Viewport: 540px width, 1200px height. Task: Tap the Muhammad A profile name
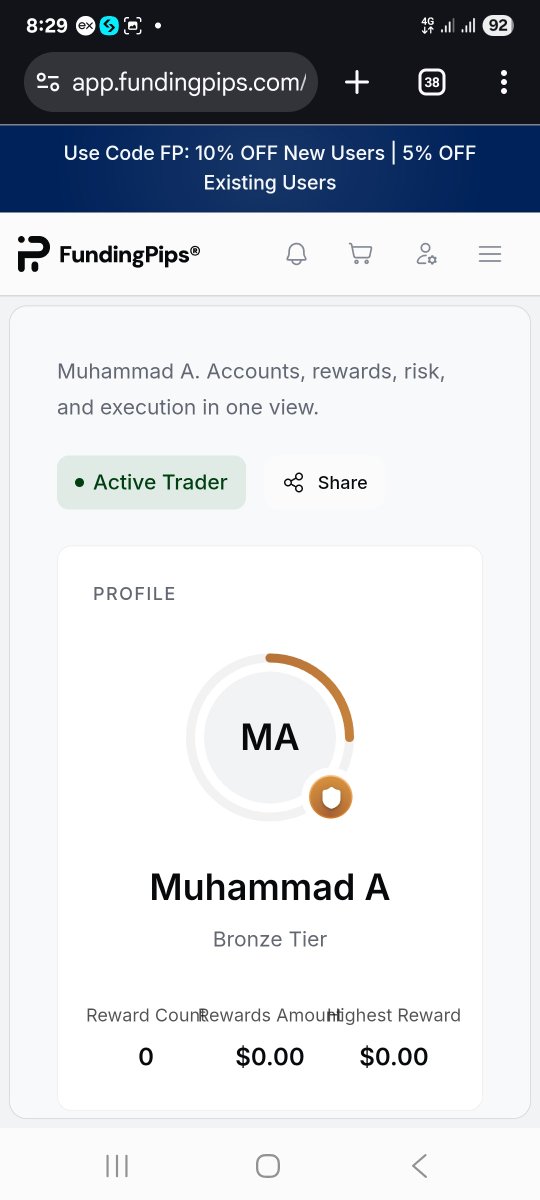point(270,887)
